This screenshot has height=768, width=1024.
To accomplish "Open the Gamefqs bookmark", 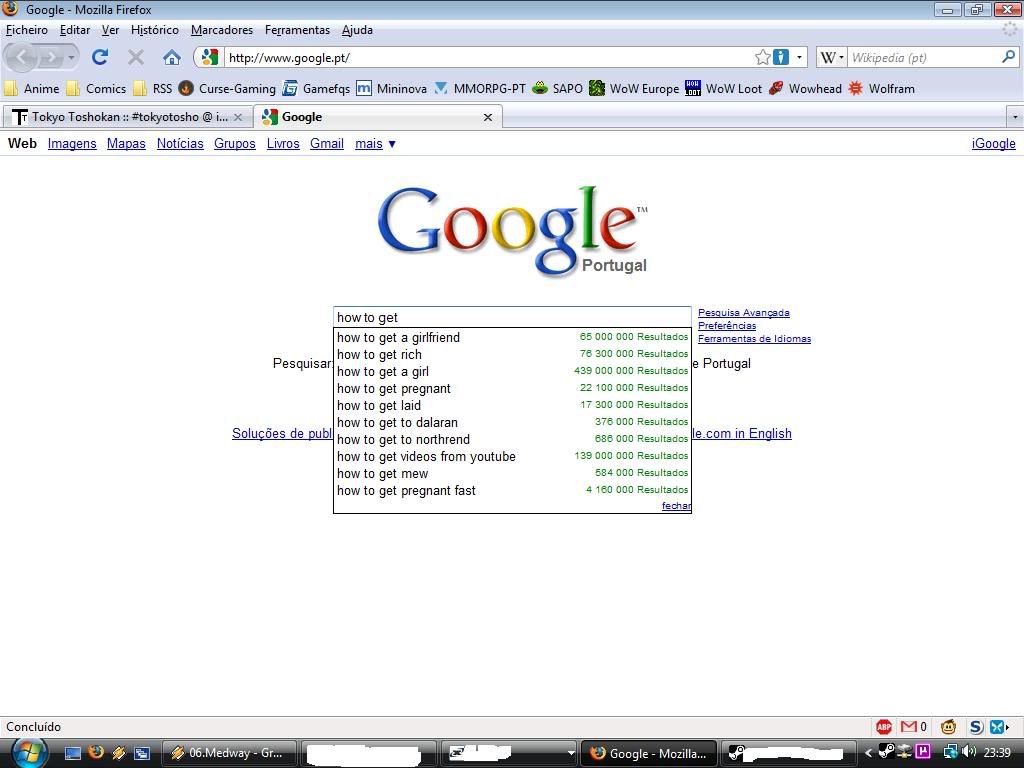I will (316, 88).
